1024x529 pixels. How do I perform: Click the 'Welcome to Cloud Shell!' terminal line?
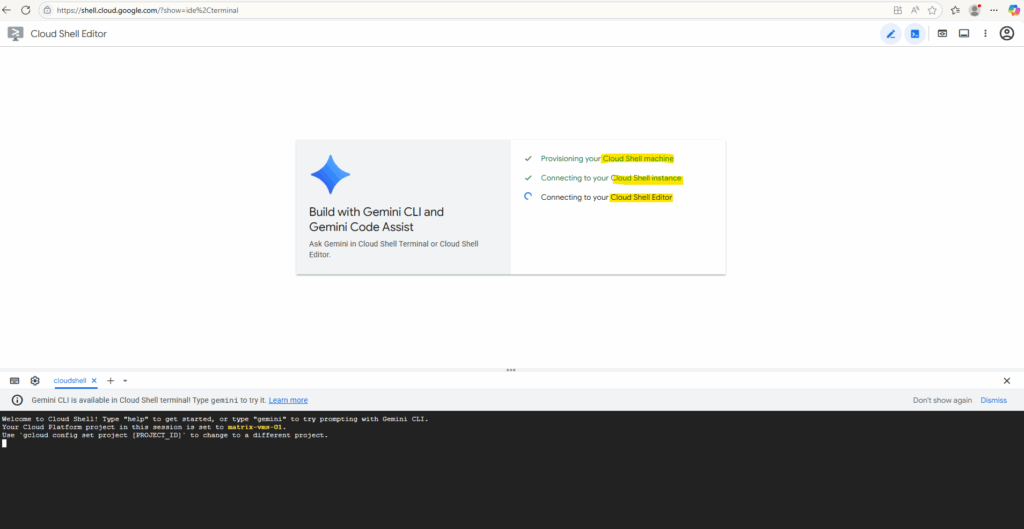coord(215,419)
